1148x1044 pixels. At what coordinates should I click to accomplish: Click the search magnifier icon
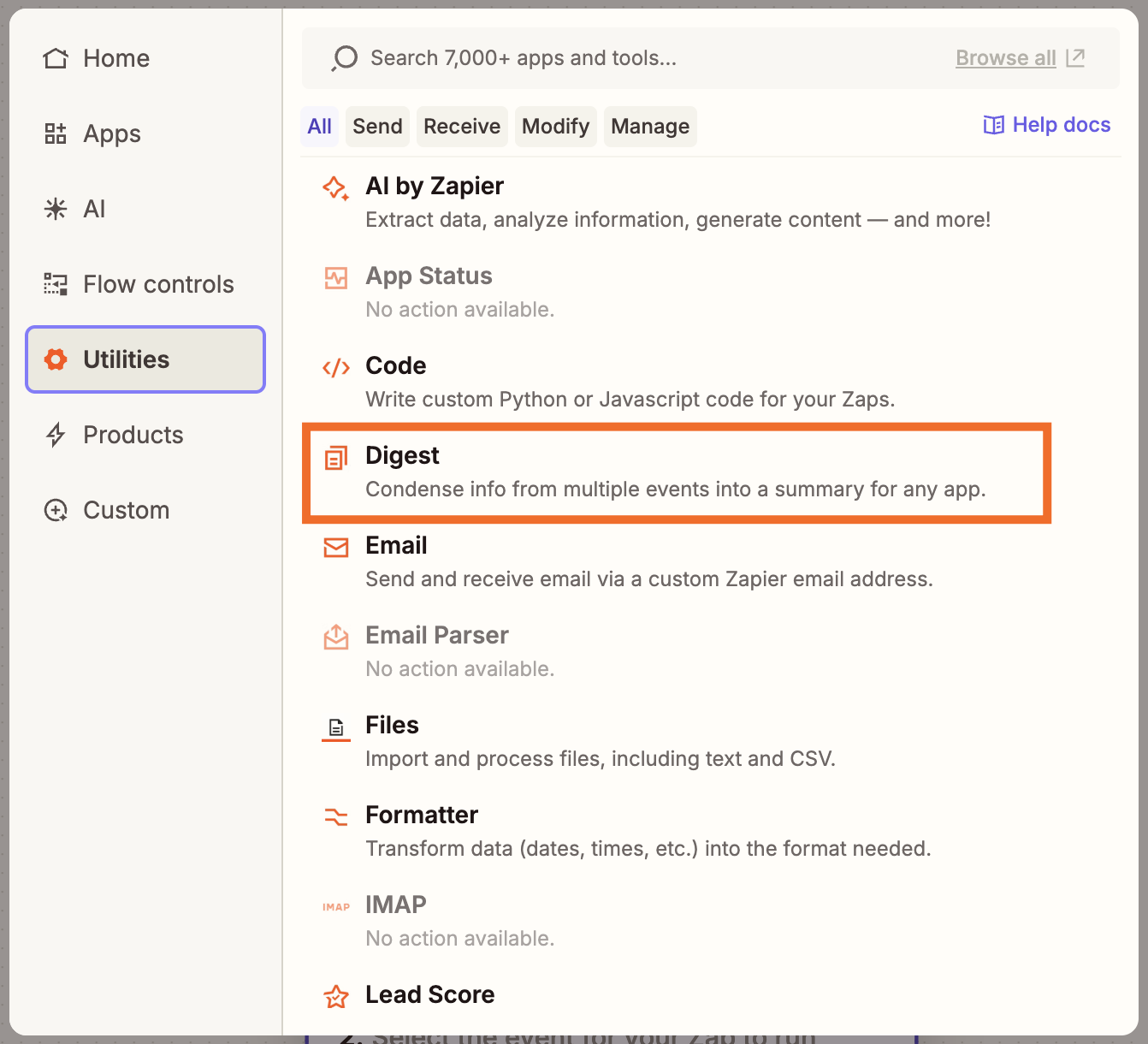(344, 58)
